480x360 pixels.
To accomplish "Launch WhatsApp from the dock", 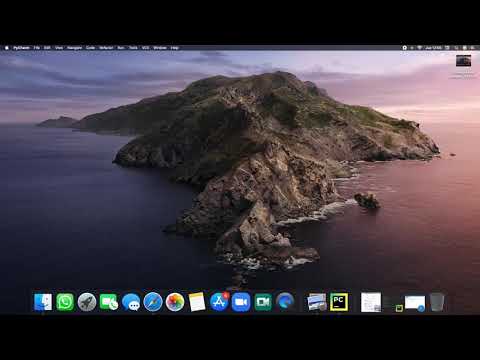I will (x=65, y=302).
